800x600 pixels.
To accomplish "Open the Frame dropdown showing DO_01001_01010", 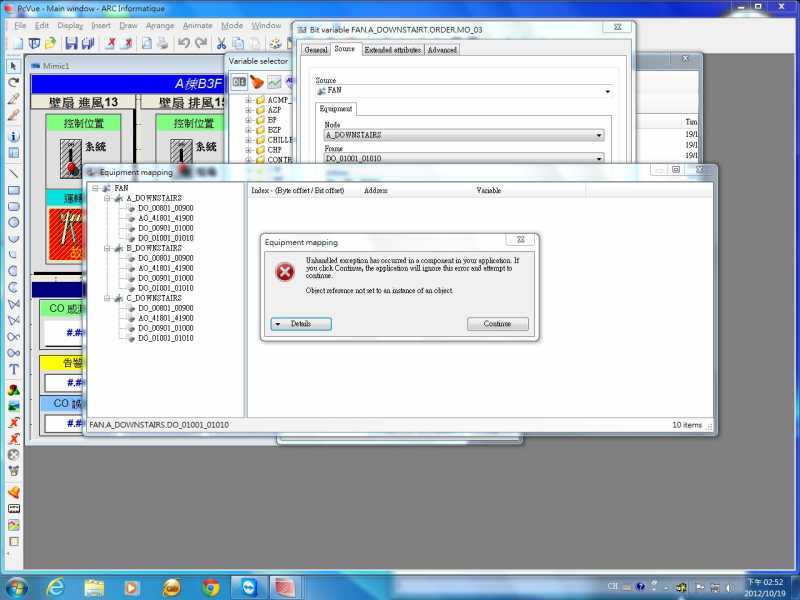I will click(x=464, y=159).
